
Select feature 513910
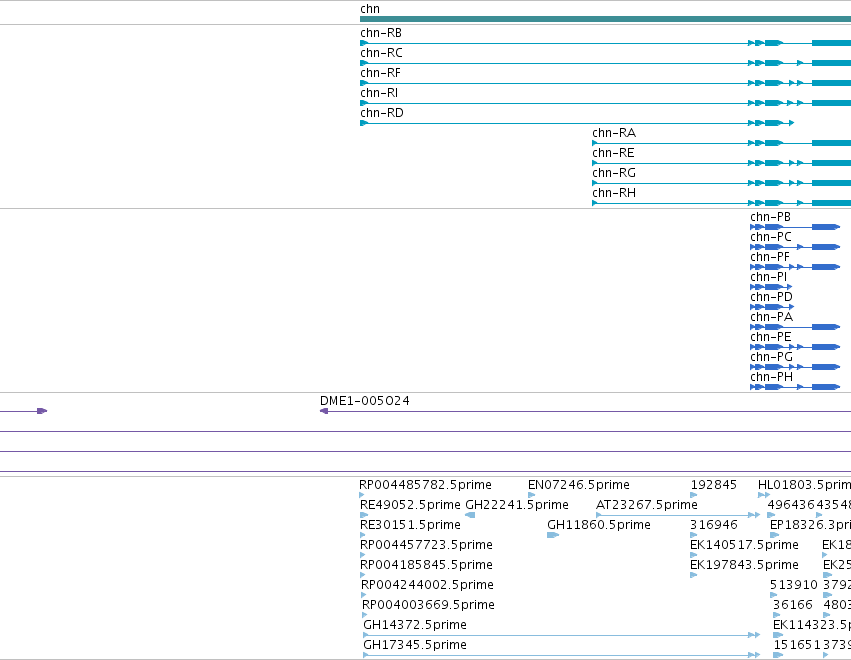click(793, 585)
